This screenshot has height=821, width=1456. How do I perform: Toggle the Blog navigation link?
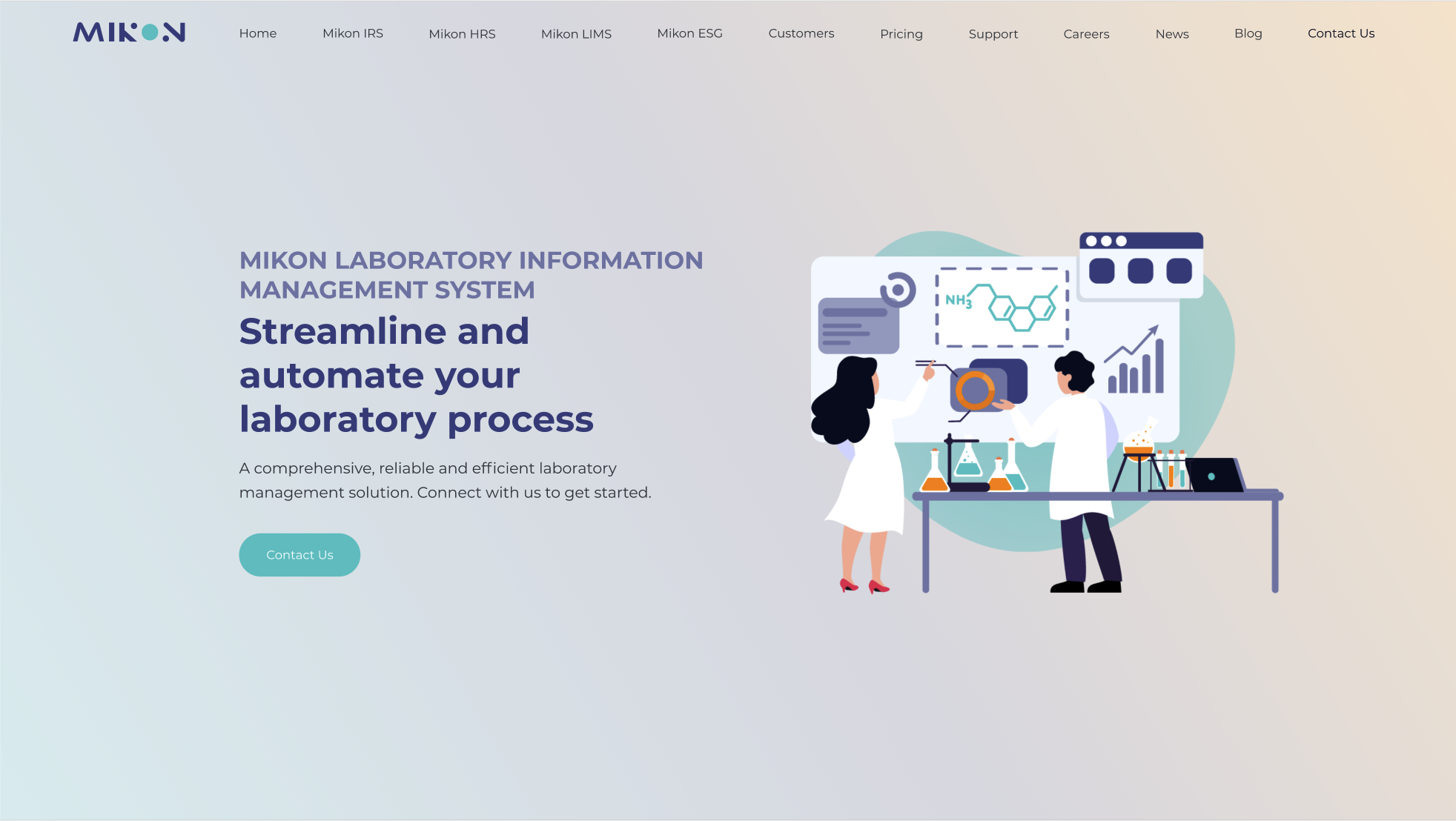pos(1248,33)
